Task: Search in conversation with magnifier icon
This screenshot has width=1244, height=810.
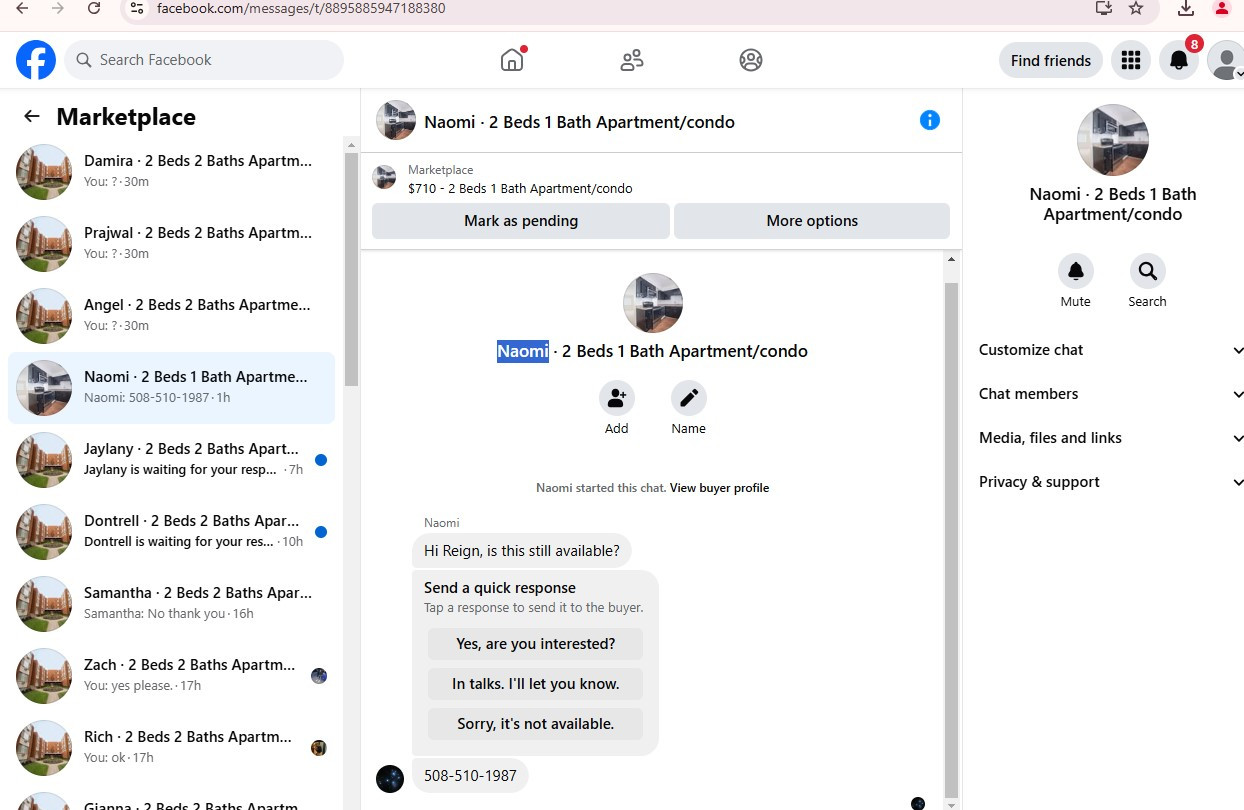Action: (1148, 271)
